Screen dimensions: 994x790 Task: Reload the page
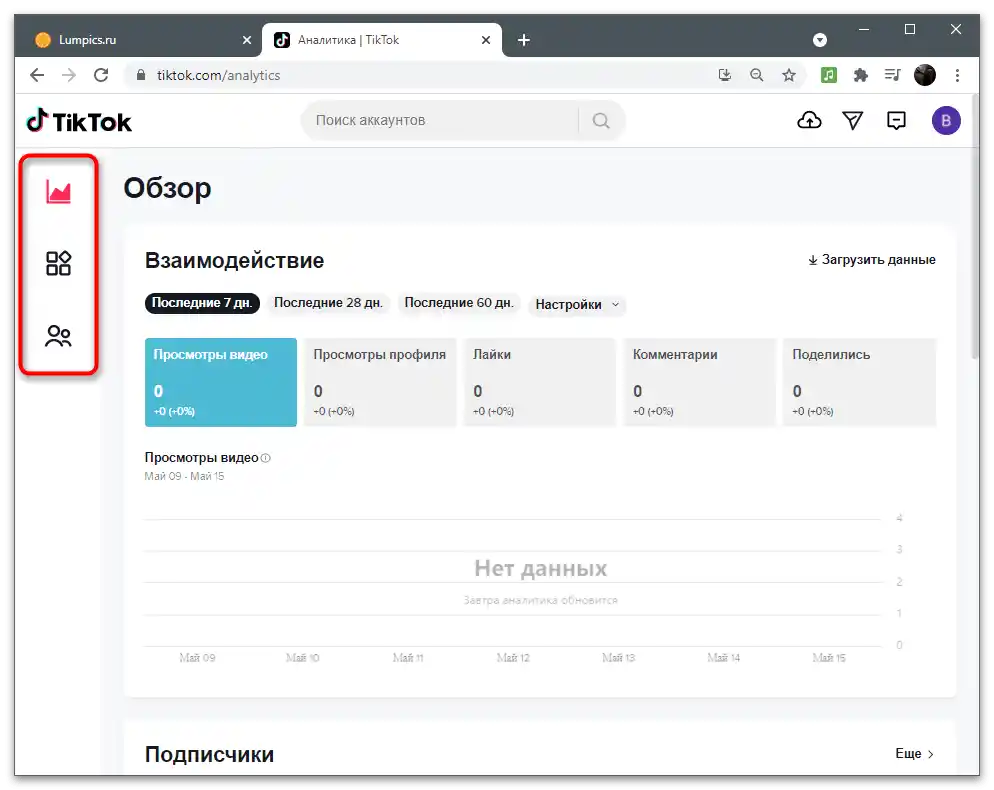[101, 75]
